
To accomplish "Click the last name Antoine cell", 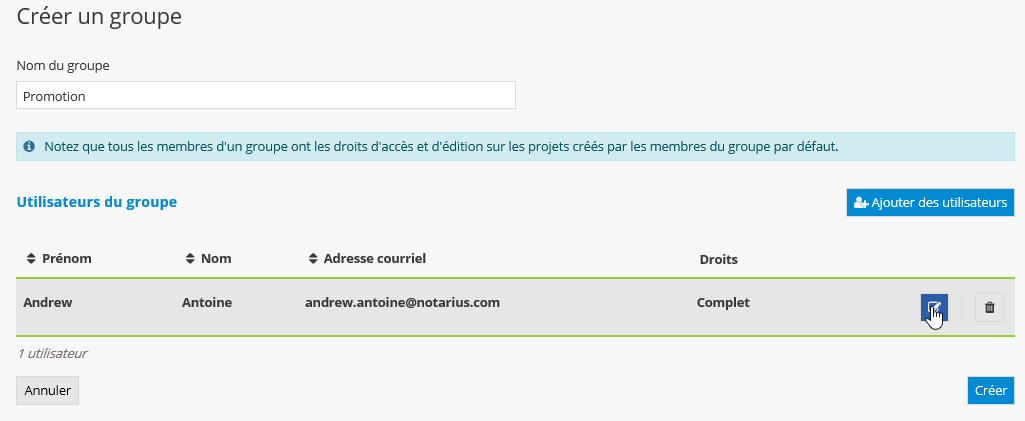I will click(x=207, y=302).
